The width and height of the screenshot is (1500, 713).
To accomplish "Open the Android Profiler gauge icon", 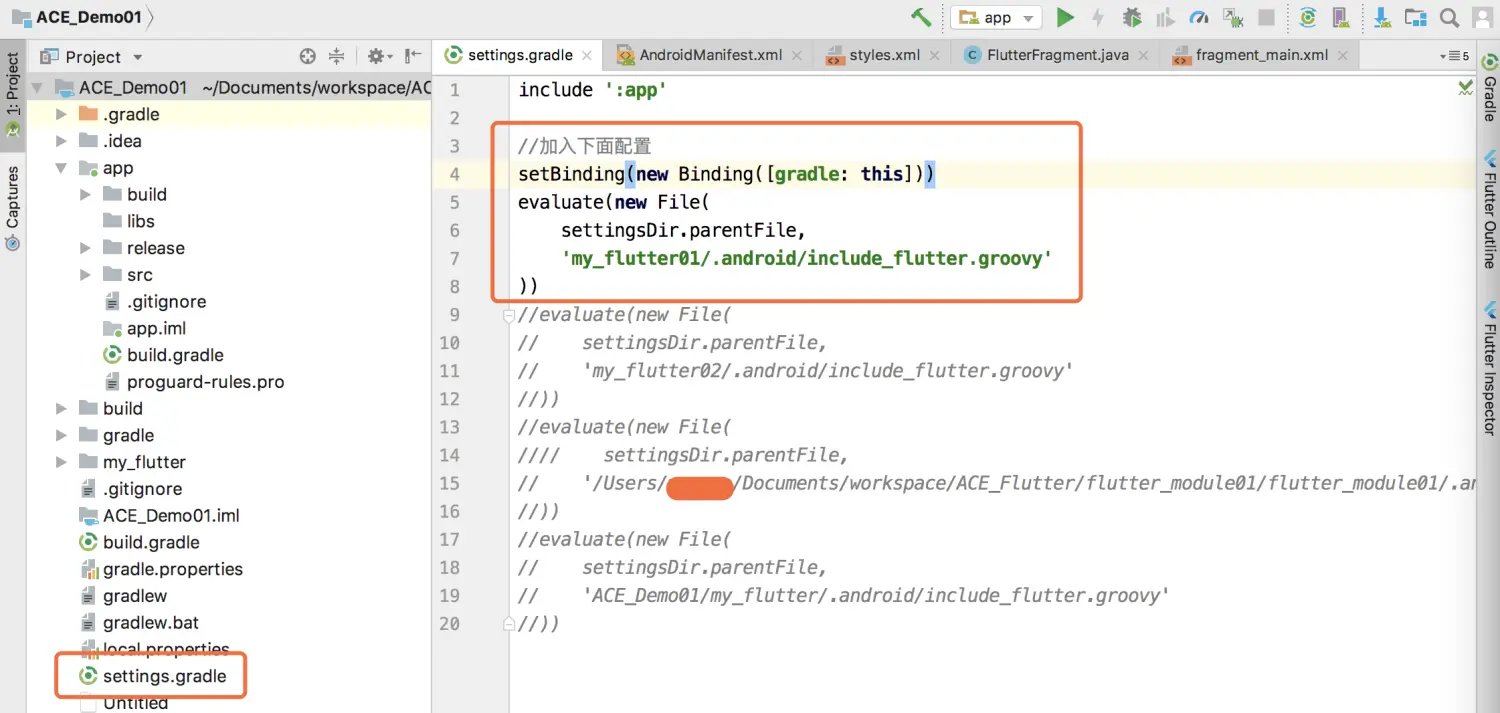I will click(x=1199, y=17).
